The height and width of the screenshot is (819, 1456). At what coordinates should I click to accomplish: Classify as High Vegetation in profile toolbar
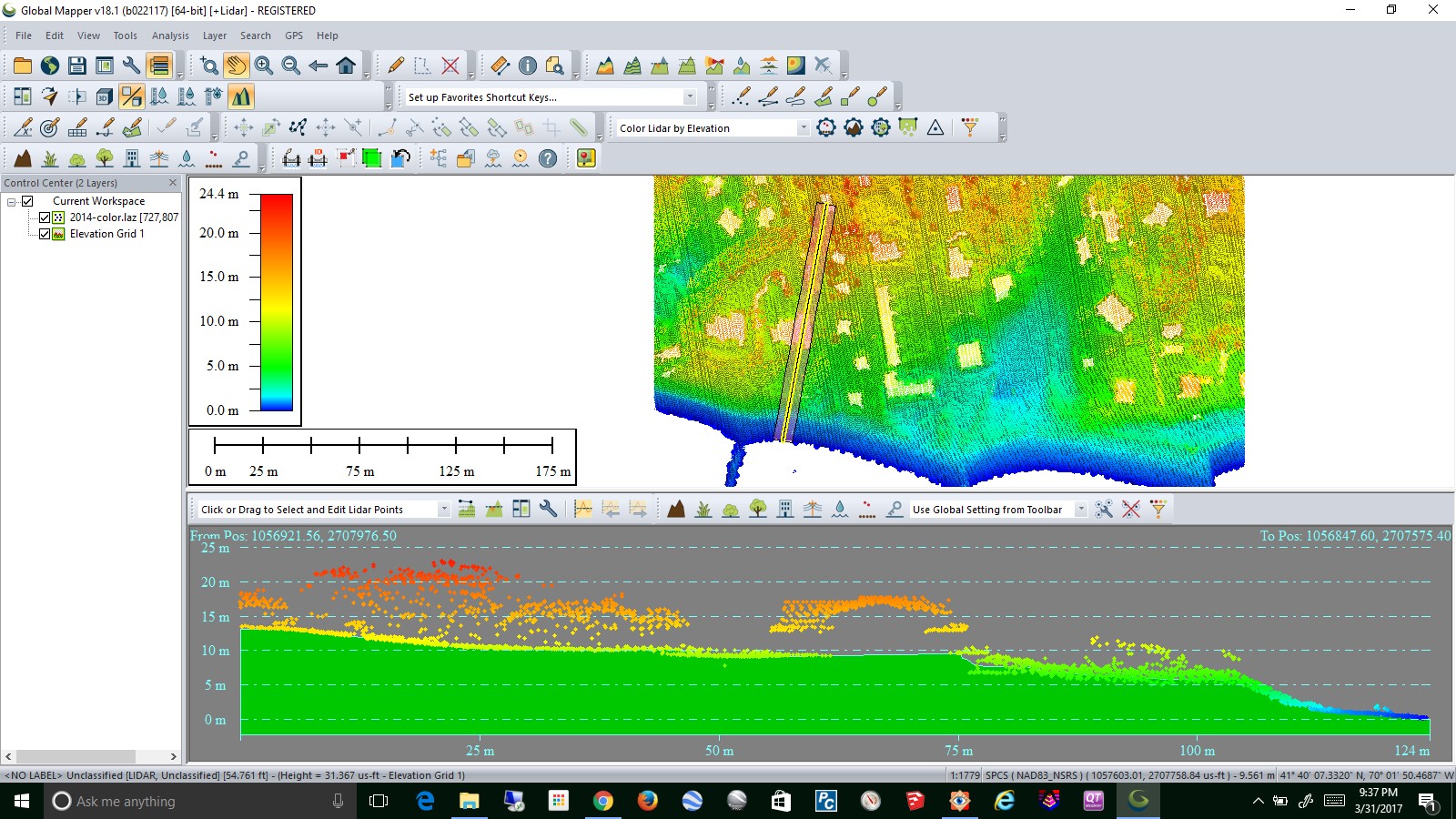click(x=758, y=510)
